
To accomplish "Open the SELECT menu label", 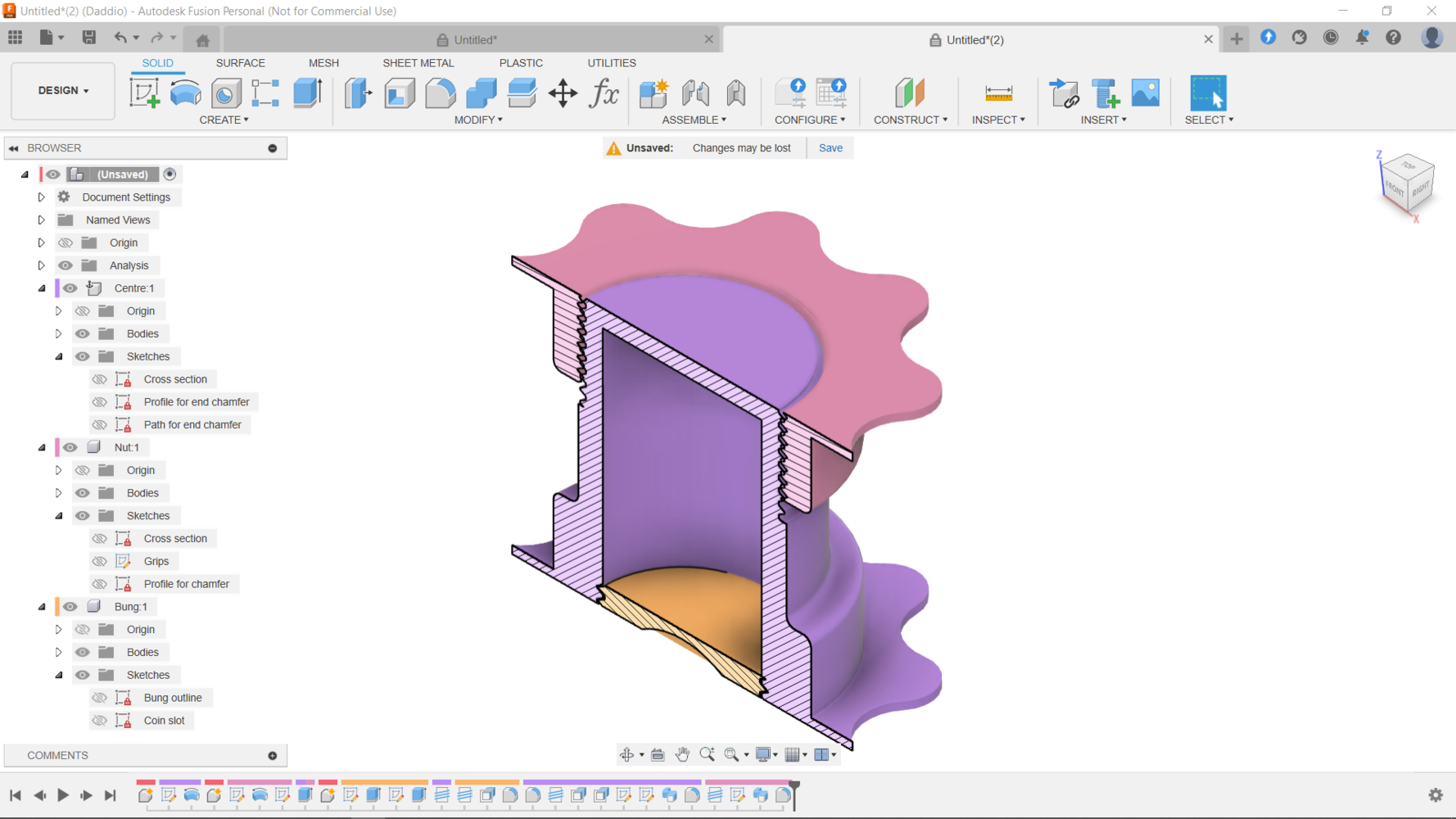I will pos(1209,120).
